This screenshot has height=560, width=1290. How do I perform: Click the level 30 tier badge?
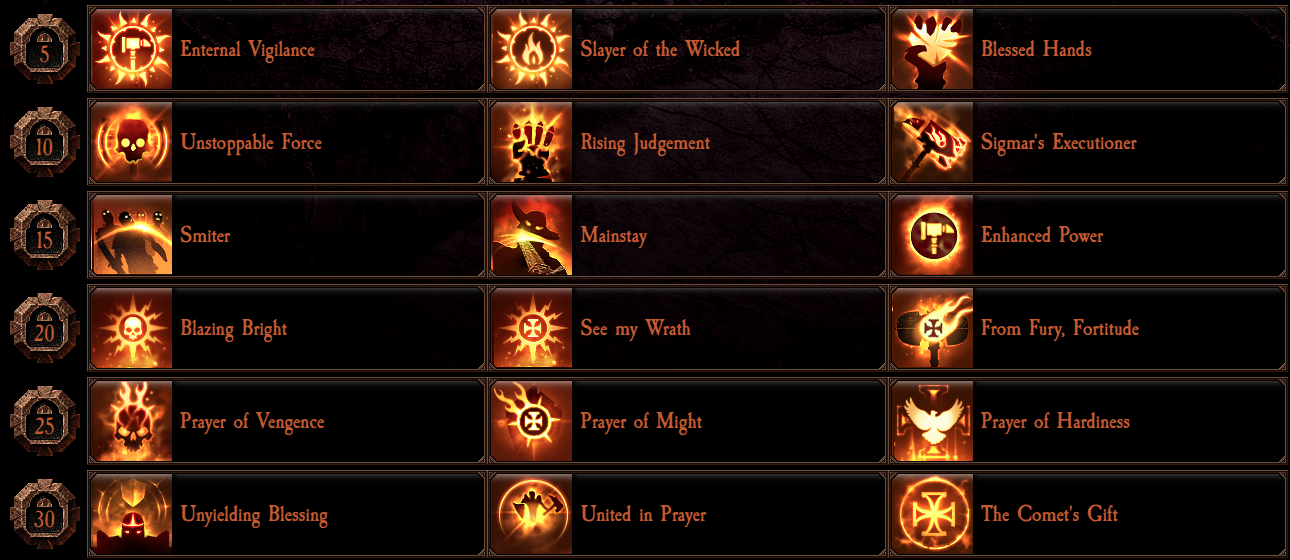[x=45, y=514]
